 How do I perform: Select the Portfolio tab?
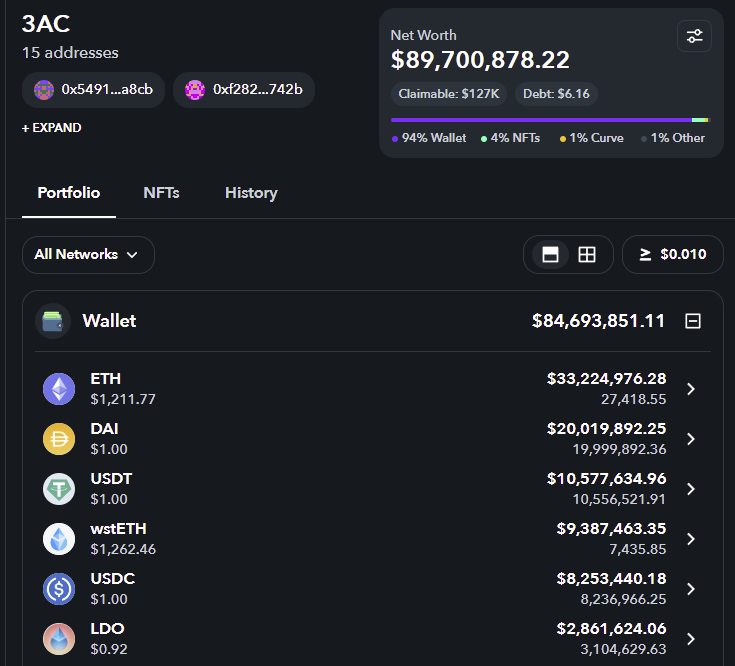click(x=69, y=193)
